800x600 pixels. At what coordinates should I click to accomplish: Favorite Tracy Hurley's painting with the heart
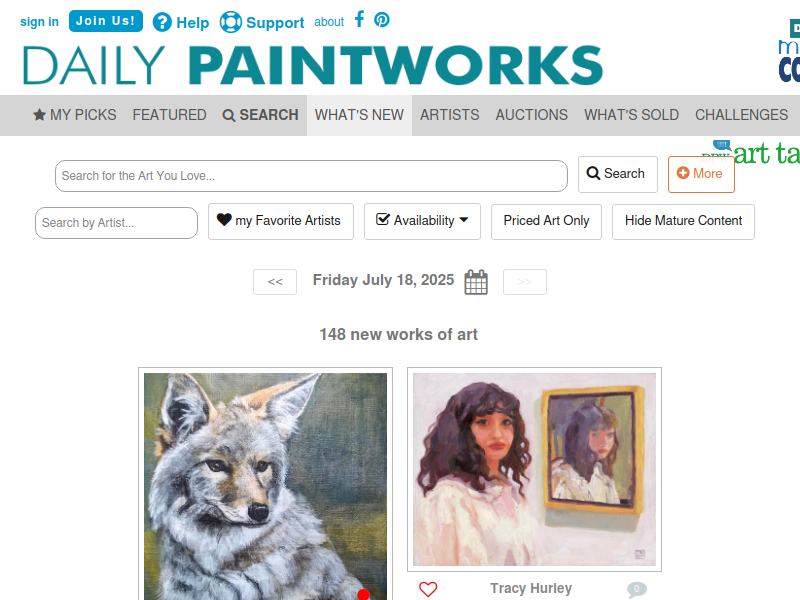[x=428, y=589]
